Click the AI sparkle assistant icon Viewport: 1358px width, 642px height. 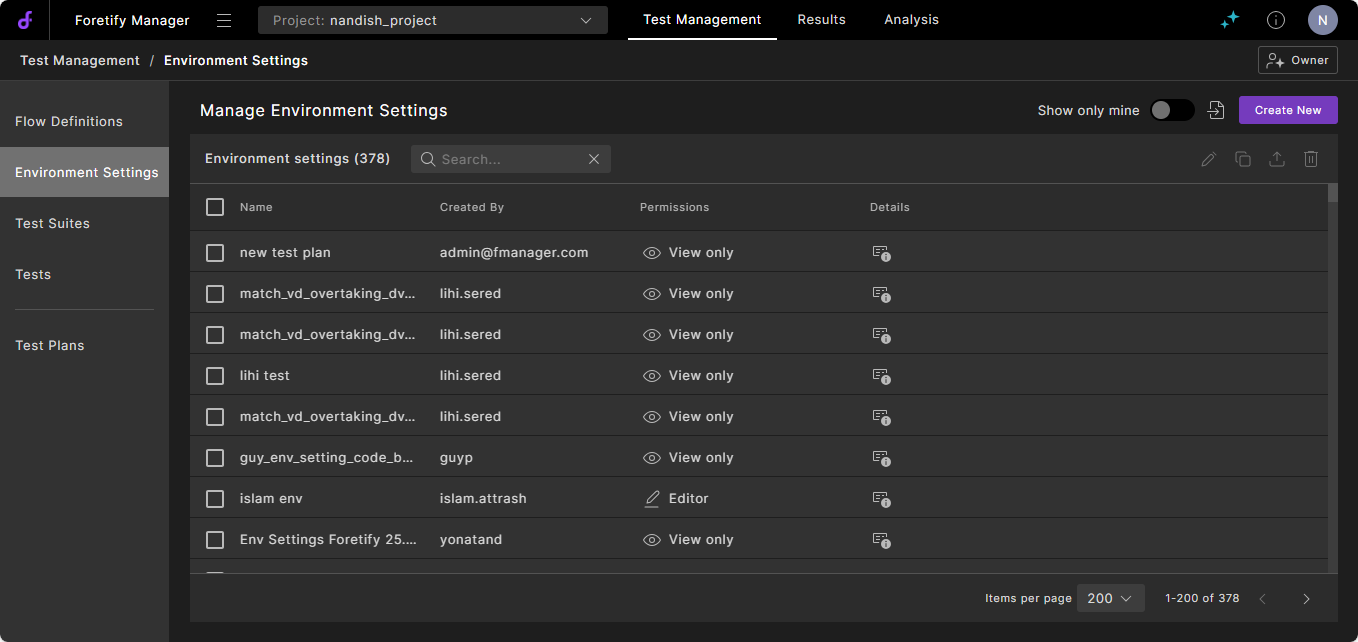pos(1230,20)
